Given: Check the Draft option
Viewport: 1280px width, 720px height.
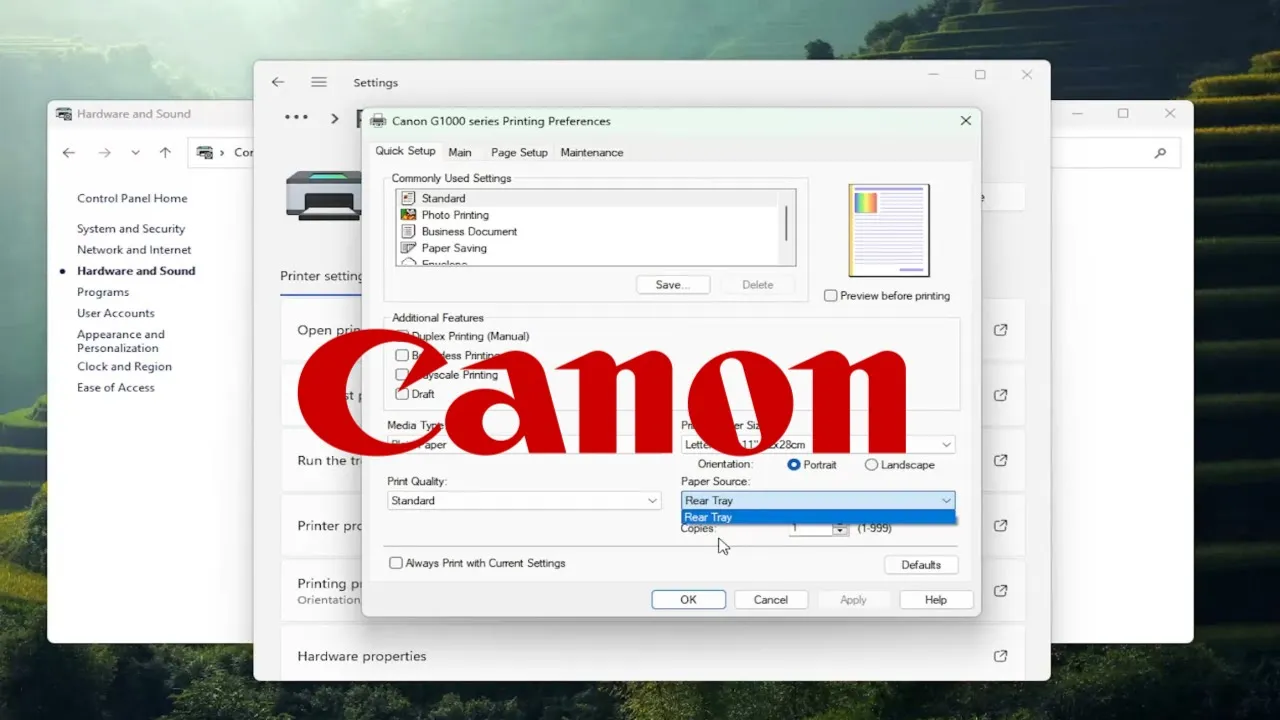Looking at the screenshot, I should [x=402, y=394].
